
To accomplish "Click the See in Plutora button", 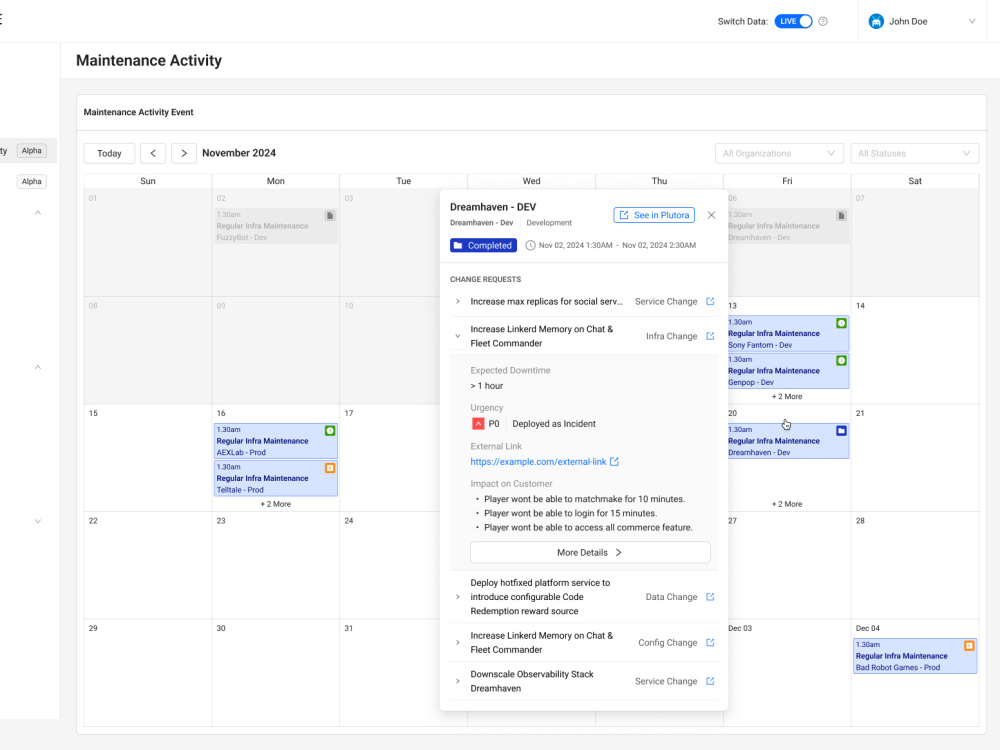I will (x=654, y=215).
